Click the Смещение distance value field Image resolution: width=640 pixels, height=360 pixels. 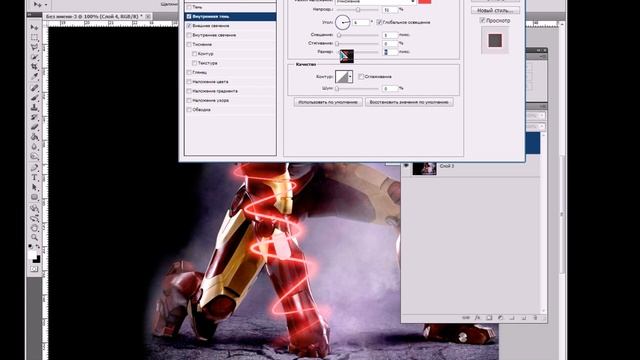pos(390,35)
